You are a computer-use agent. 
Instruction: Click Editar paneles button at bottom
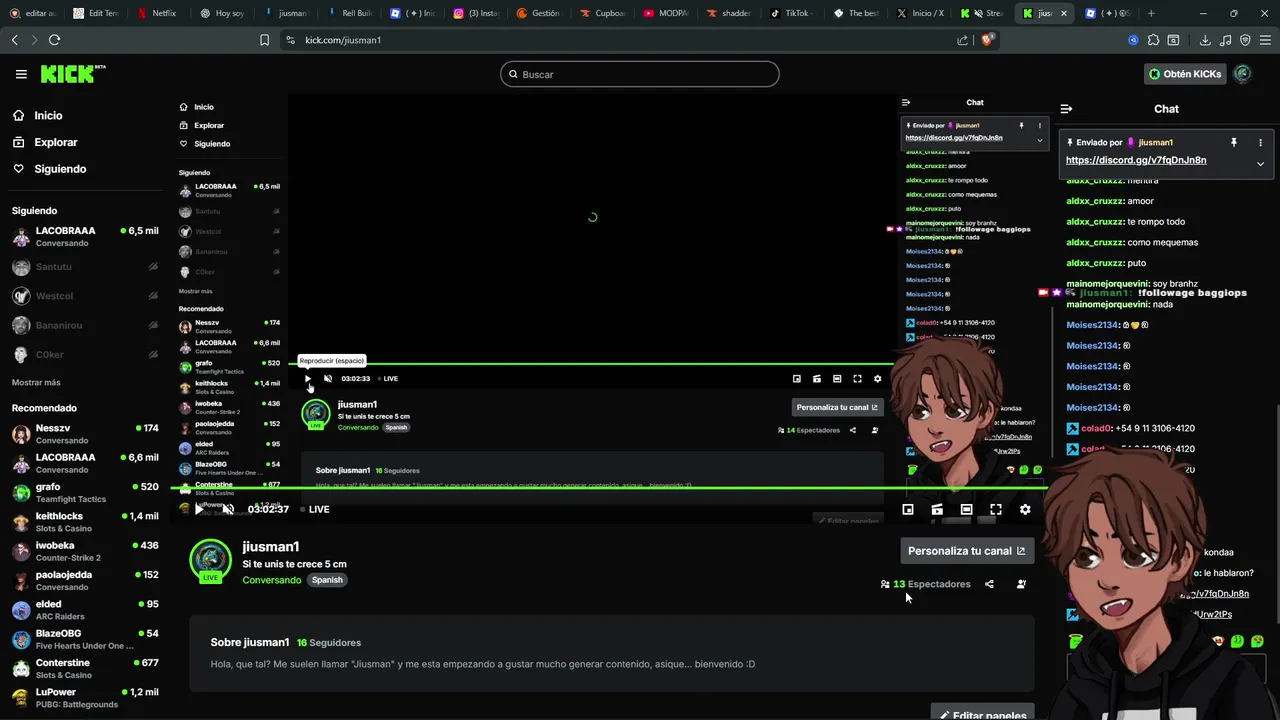981,712
